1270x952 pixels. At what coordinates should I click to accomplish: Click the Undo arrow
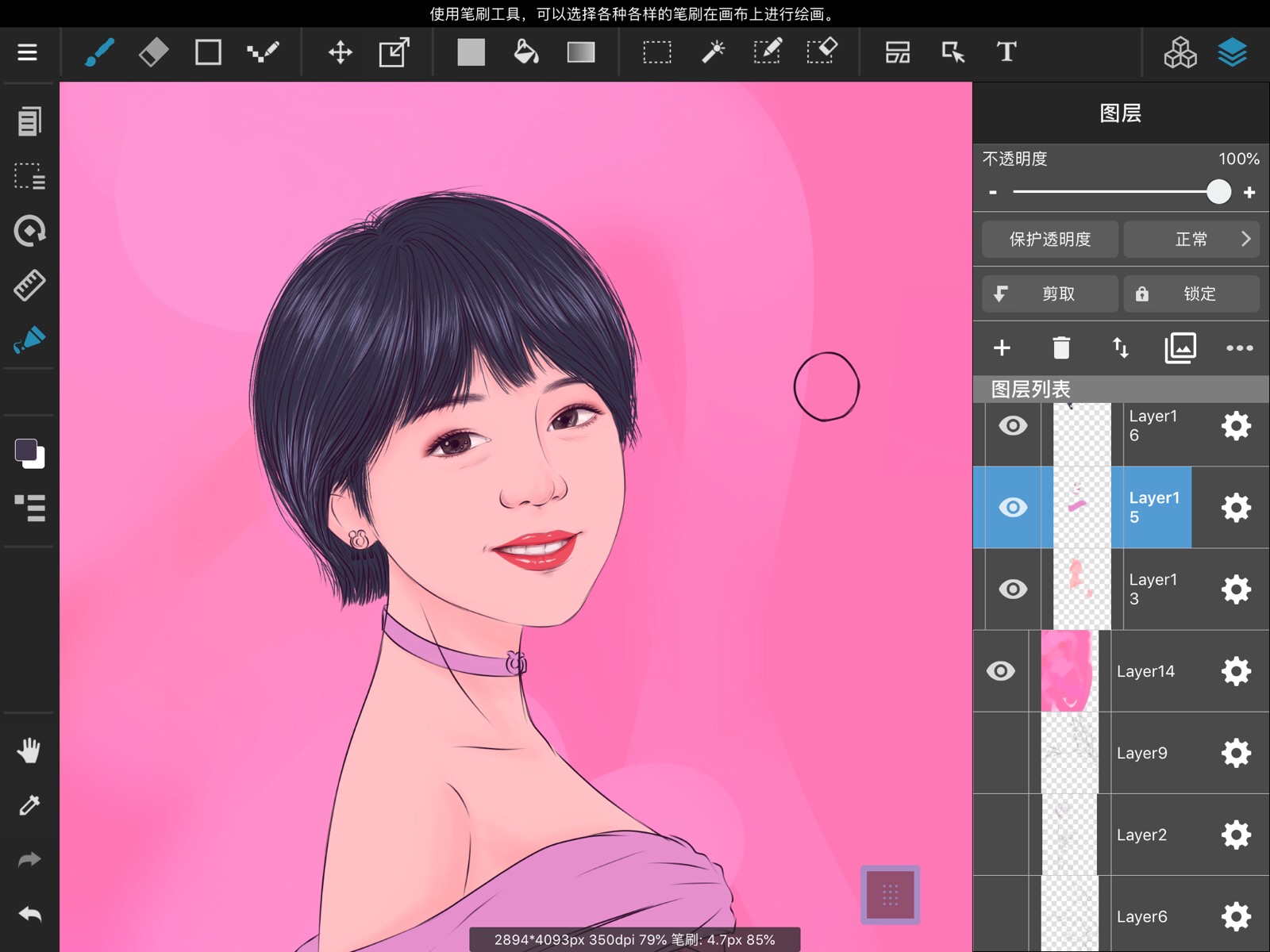coord(29,914)
